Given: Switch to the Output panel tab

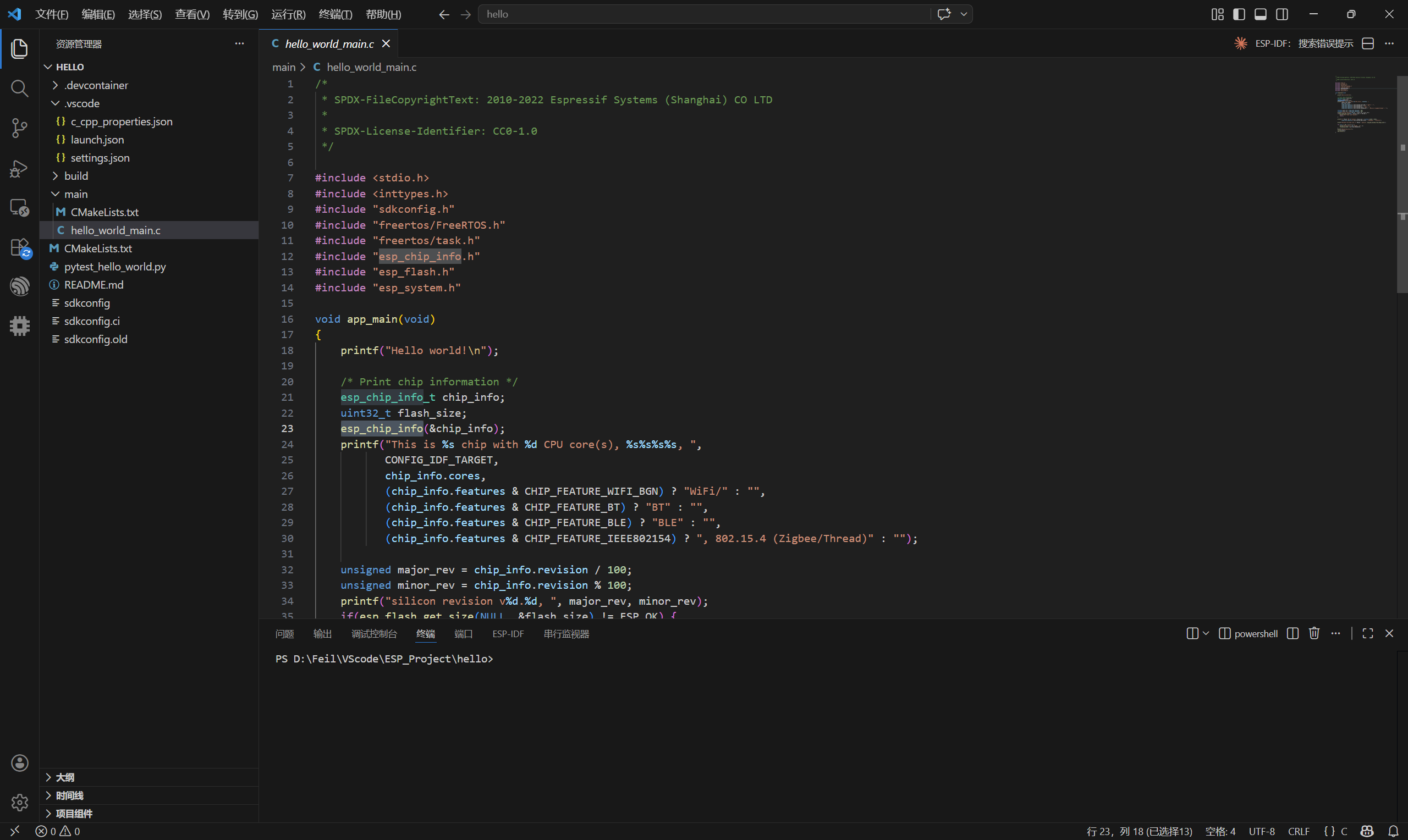Looking at the screenshot, I should [322, 633].
